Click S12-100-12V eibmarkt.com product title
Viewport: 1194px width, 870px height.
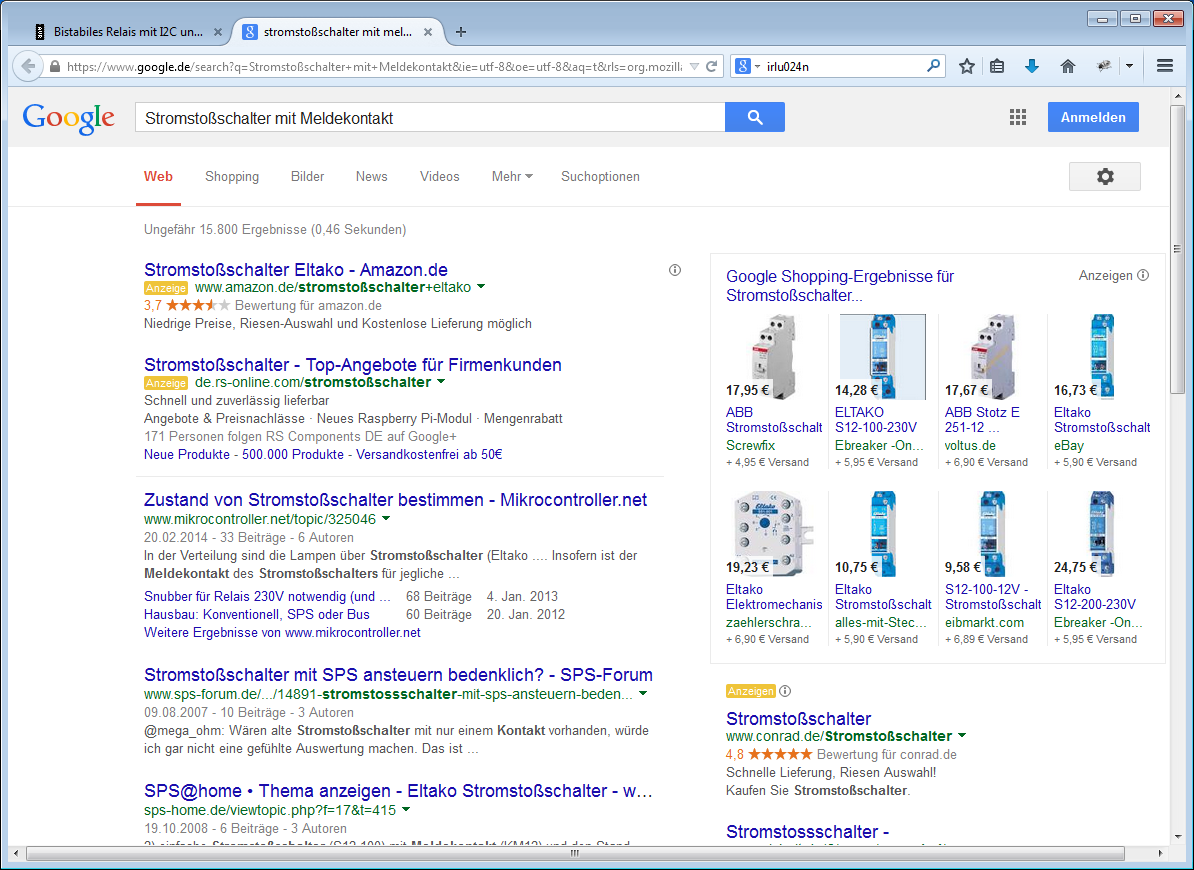click(x=993, y=597)
